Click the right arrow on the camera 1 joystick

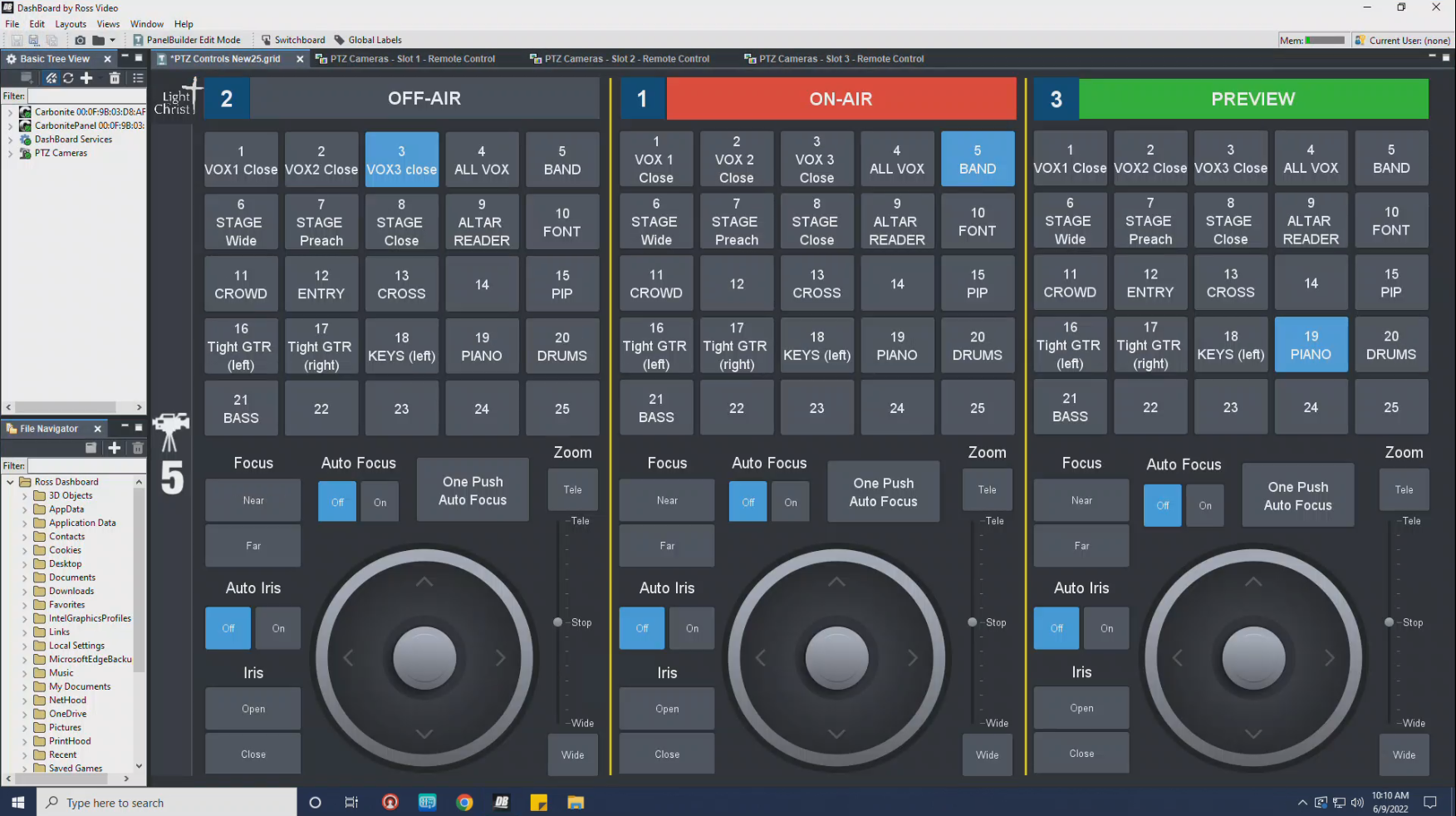click(913, 658)
